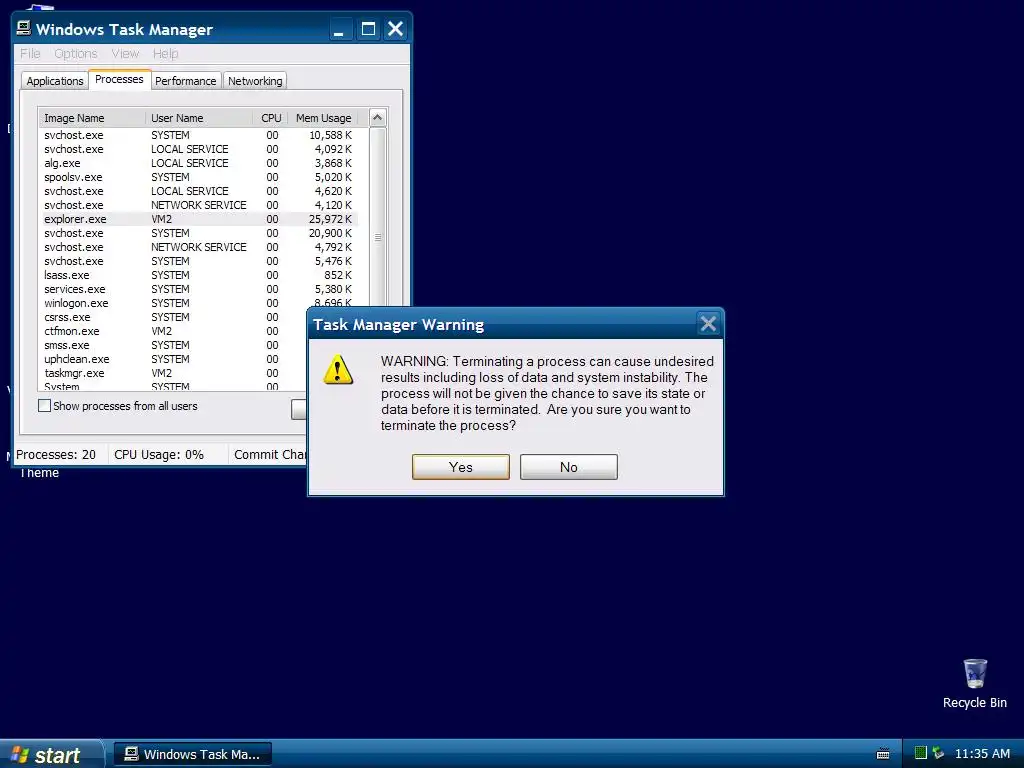
Task: Select the svchost.exe row using 20,900 K
Action: (x=200, y=233)
